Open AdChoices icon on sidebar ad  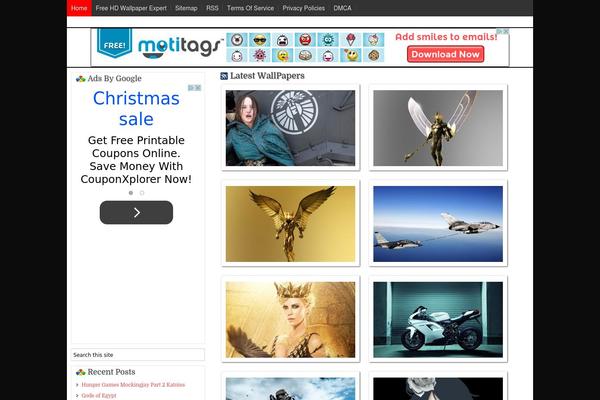pyautogui.click(x=191, y=88)
